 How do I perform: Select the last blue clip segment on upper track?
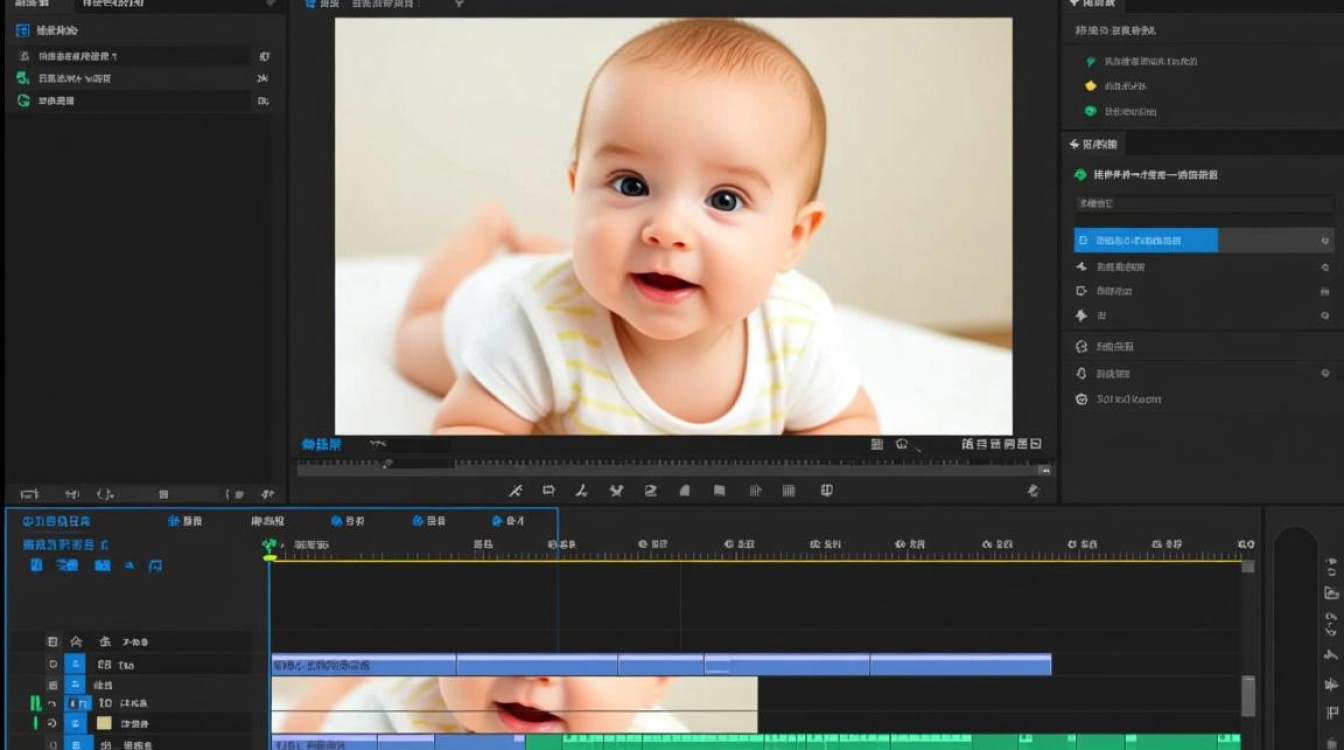point(961,665)
